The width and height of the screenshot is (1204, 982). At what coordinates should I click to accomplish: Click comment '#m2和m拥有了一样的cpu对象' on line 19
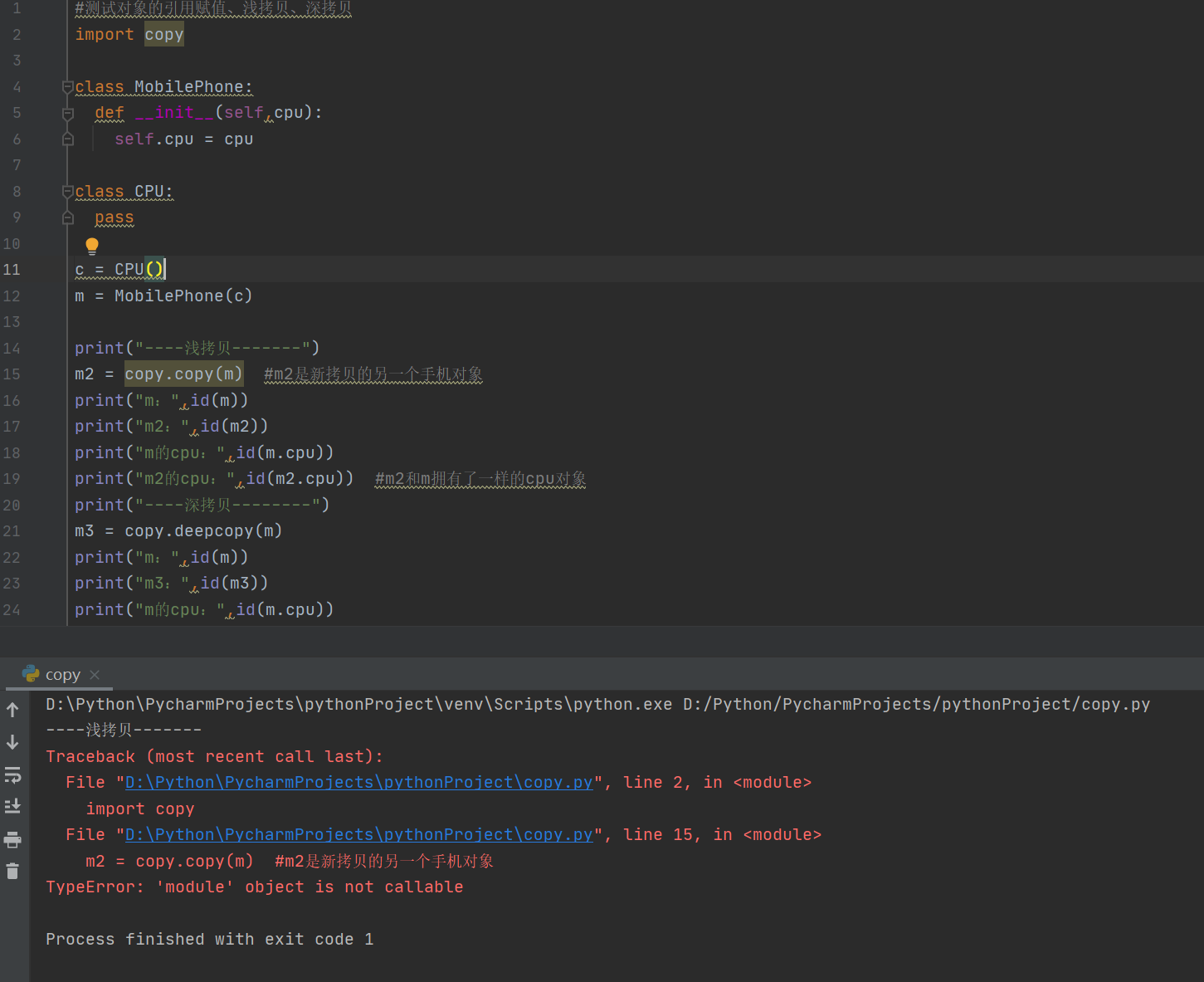click(x=480, y=479)
